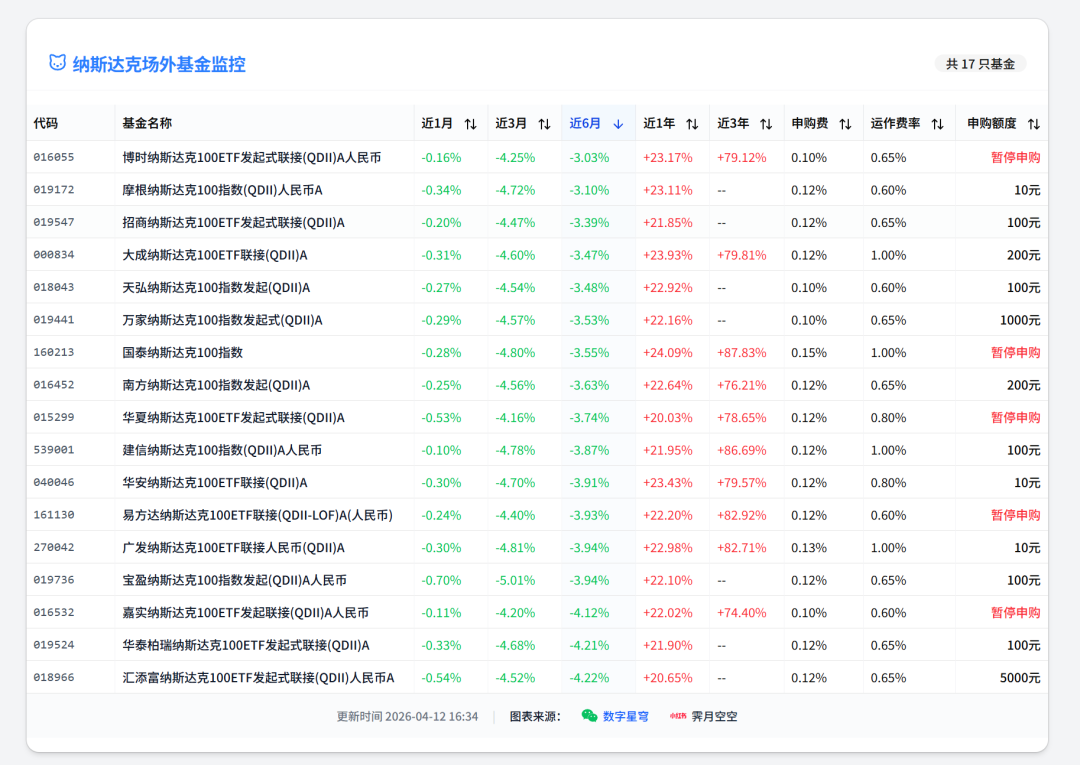Toggle 近6月 descending sort arrow
Viewport: 1080px width, 765px height.
pos(618,124)
